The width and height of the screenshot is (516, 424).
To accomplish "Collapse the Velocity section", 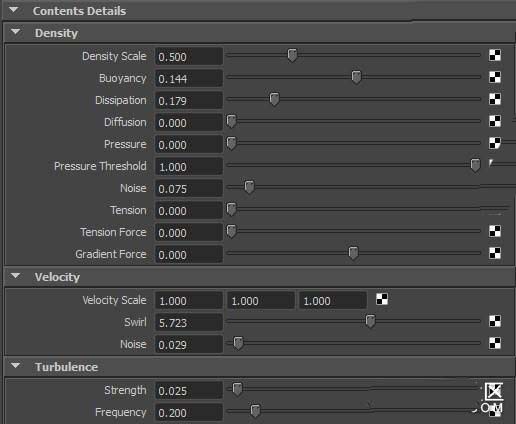I will click(x=15, y=276).
